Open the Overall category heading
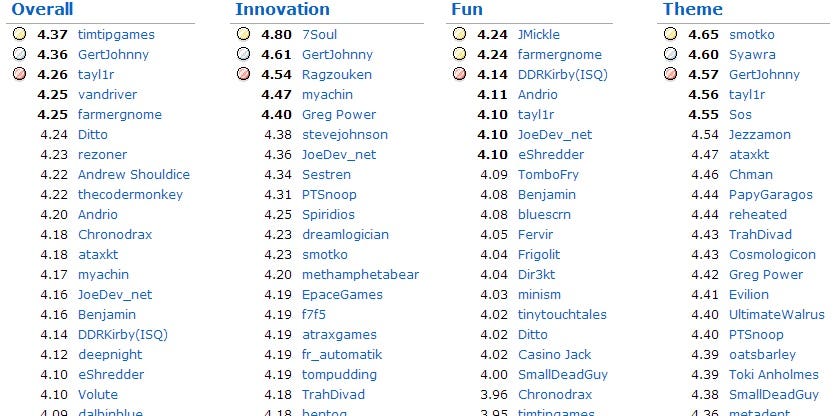 (42, 9)
